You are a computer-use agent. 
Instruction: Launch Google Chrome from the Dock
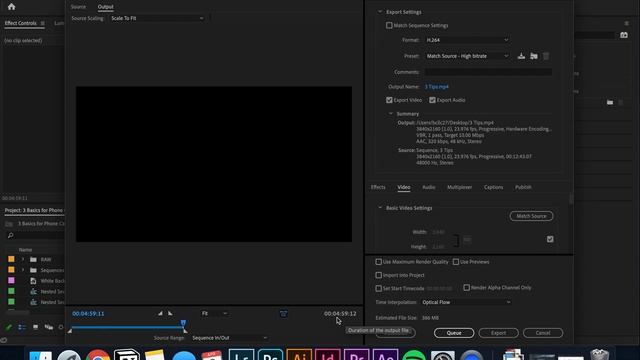click(98, 355)
